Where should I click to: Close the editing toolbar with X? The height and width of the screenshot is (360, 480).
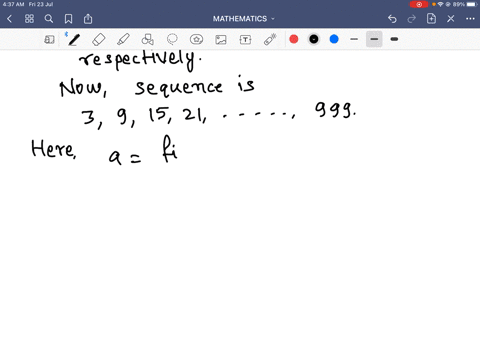click(451, 19)
